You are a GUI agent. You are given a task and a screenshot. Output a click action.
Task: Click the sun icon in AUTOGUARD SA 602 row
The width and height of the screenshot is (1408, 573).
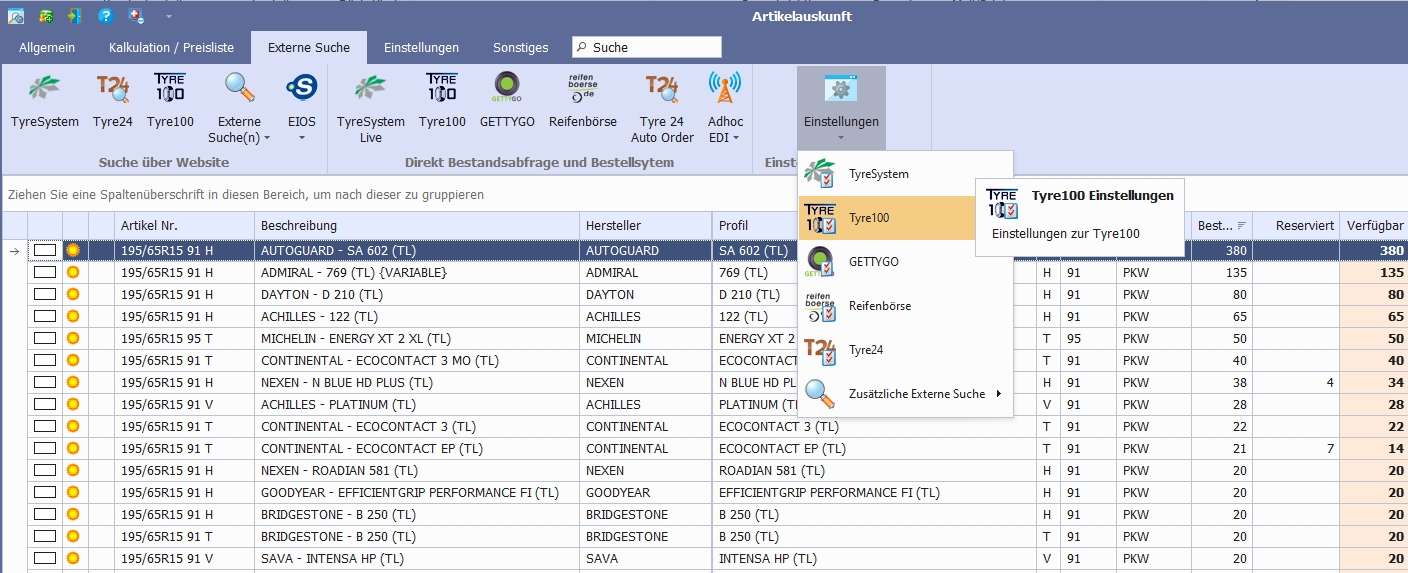[72, 250]
